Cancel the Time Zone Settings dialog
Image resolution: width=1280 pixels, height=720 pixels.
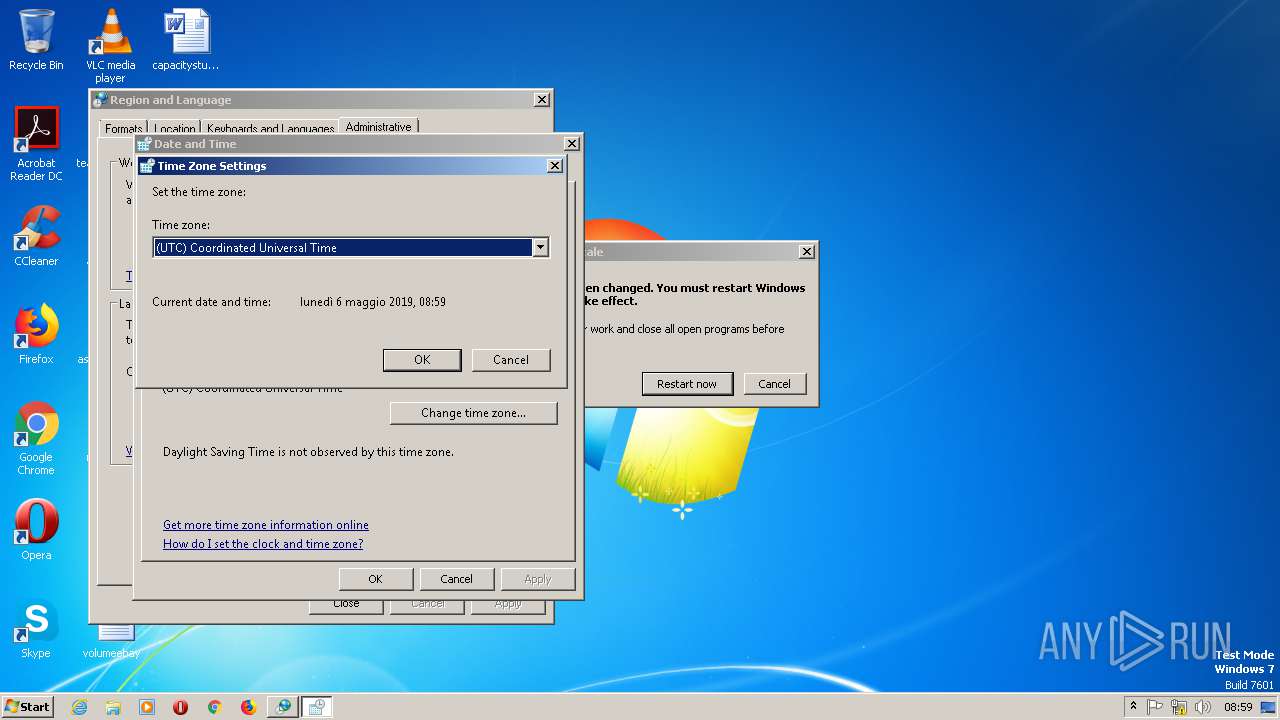[511, 360]
